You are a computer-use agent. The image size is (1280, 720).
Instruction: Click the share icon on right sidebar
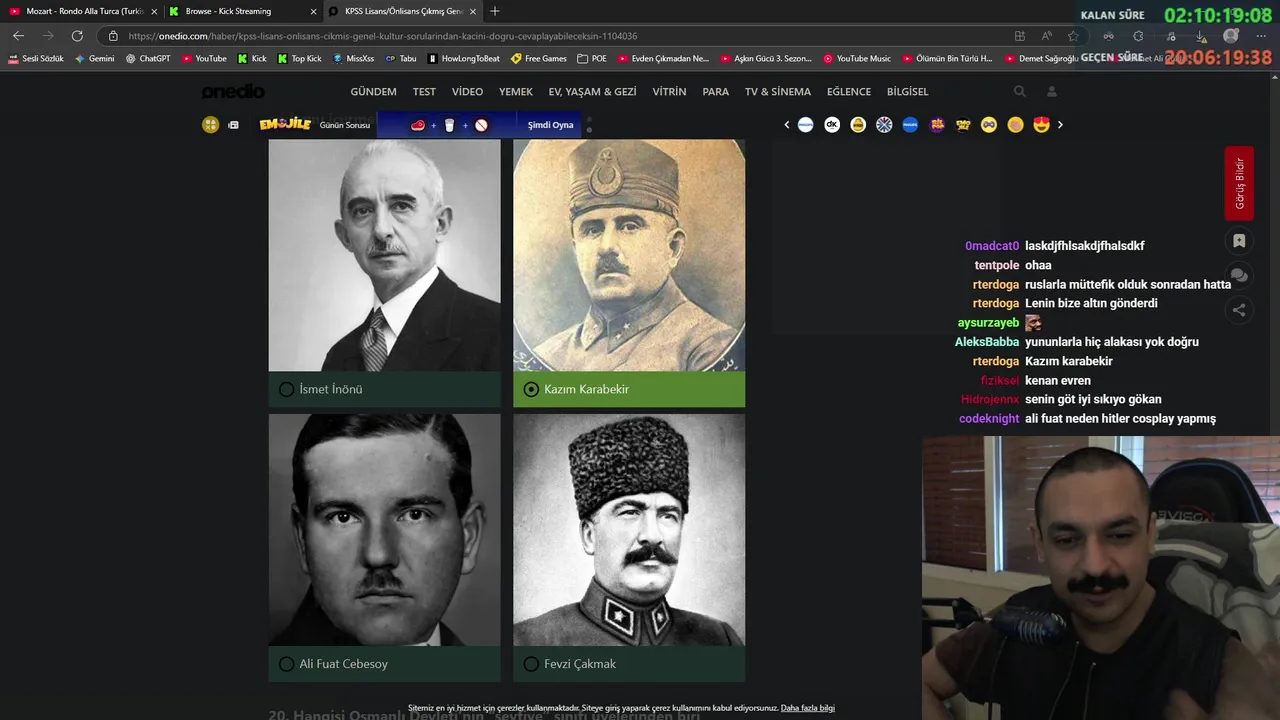pos(1239,310)
